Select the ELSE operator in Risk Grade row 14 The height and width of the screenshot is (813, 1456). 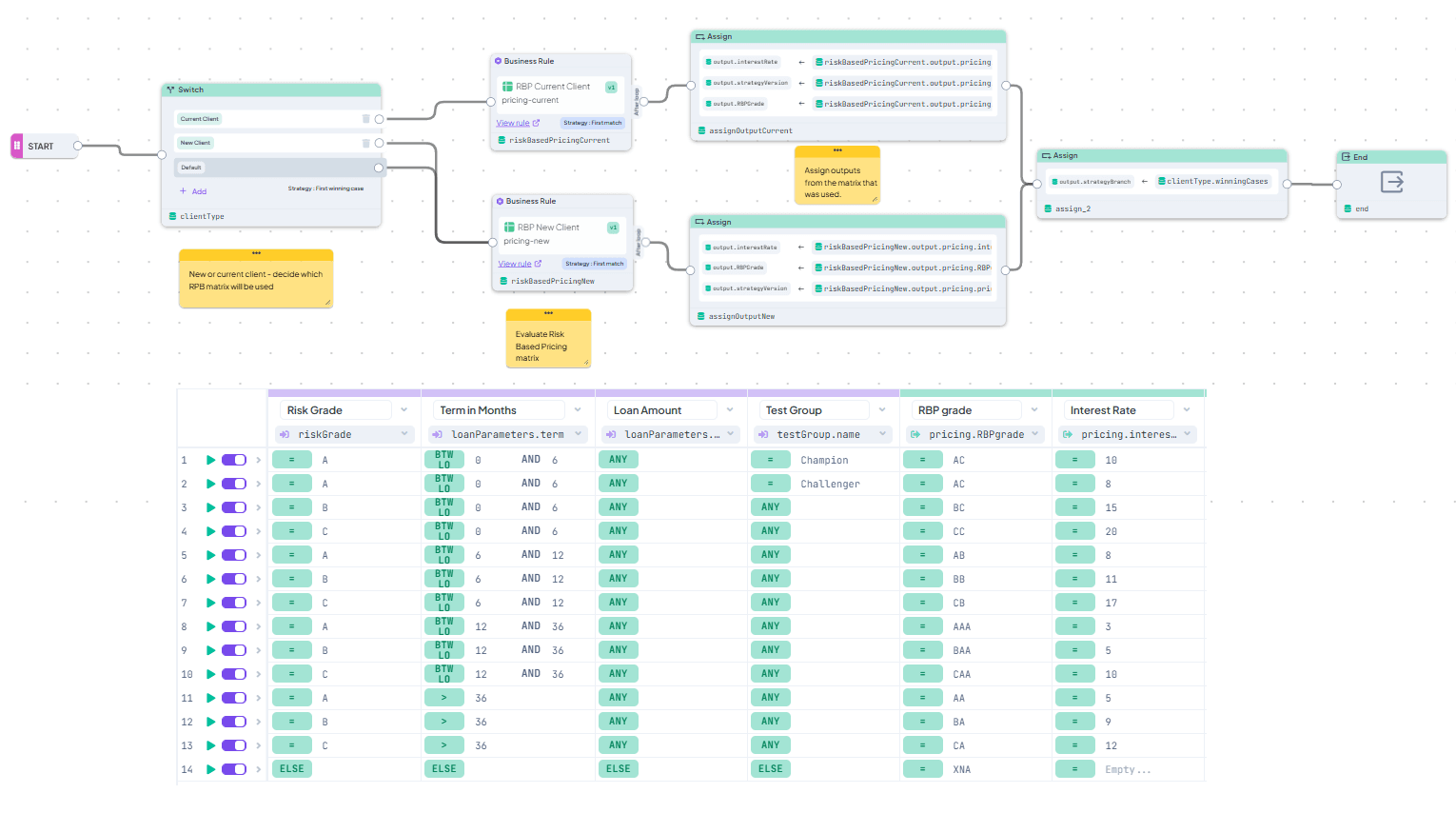coord(291,769)
